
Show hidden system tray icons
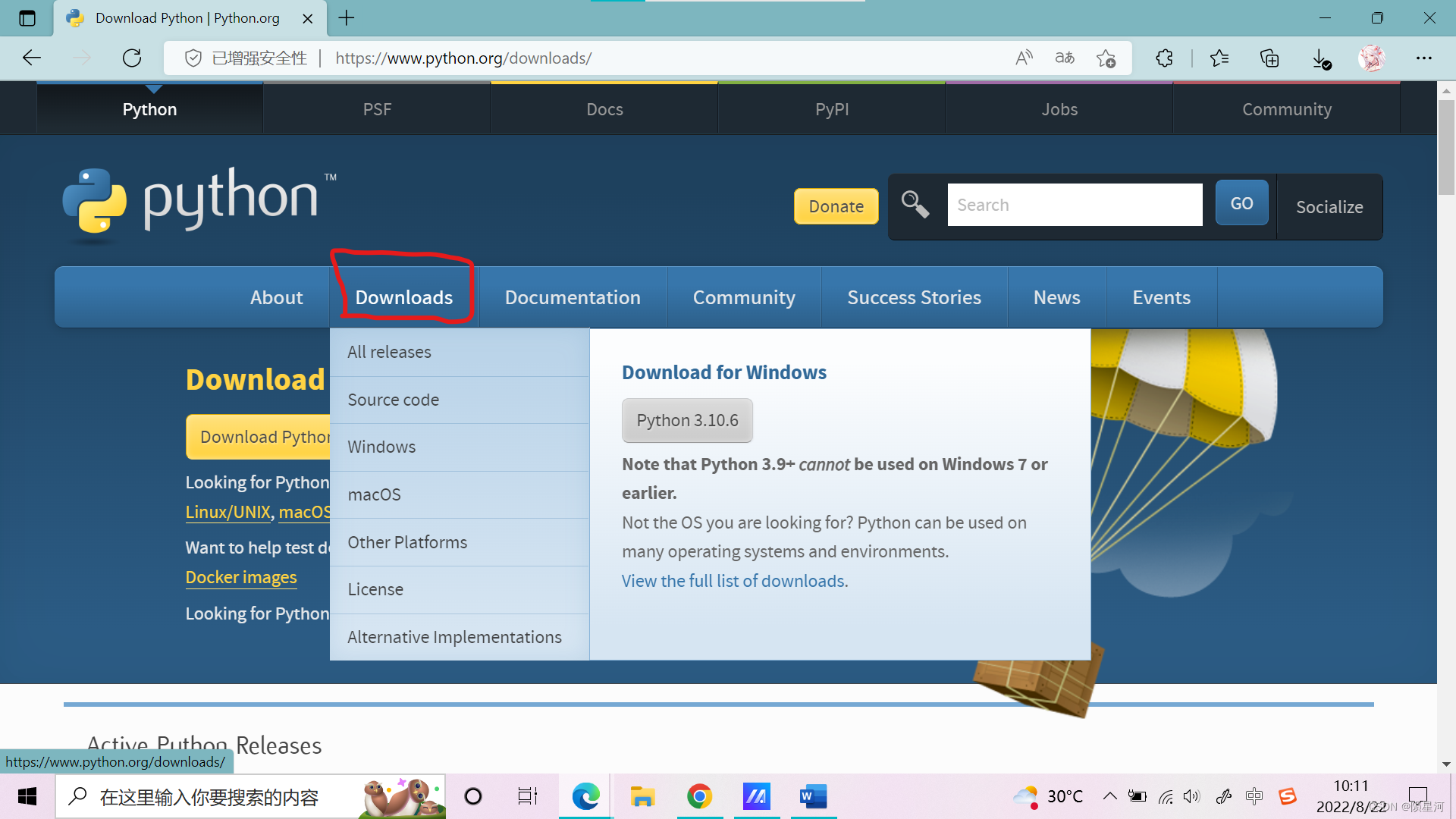[x=1109, y=796]
